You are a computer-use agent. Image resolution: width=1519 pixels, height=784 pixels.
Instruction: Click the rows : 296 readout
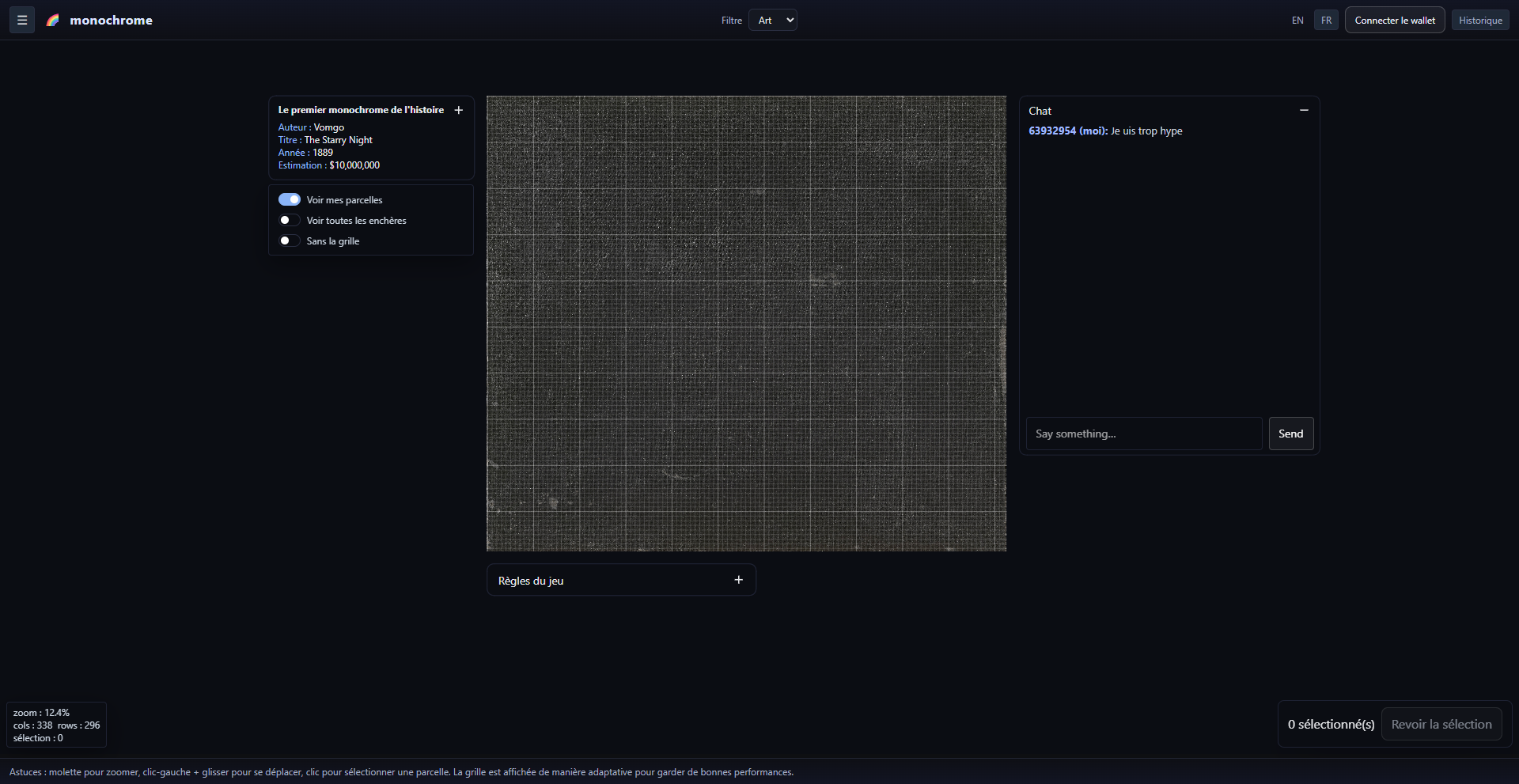[79, 725]
